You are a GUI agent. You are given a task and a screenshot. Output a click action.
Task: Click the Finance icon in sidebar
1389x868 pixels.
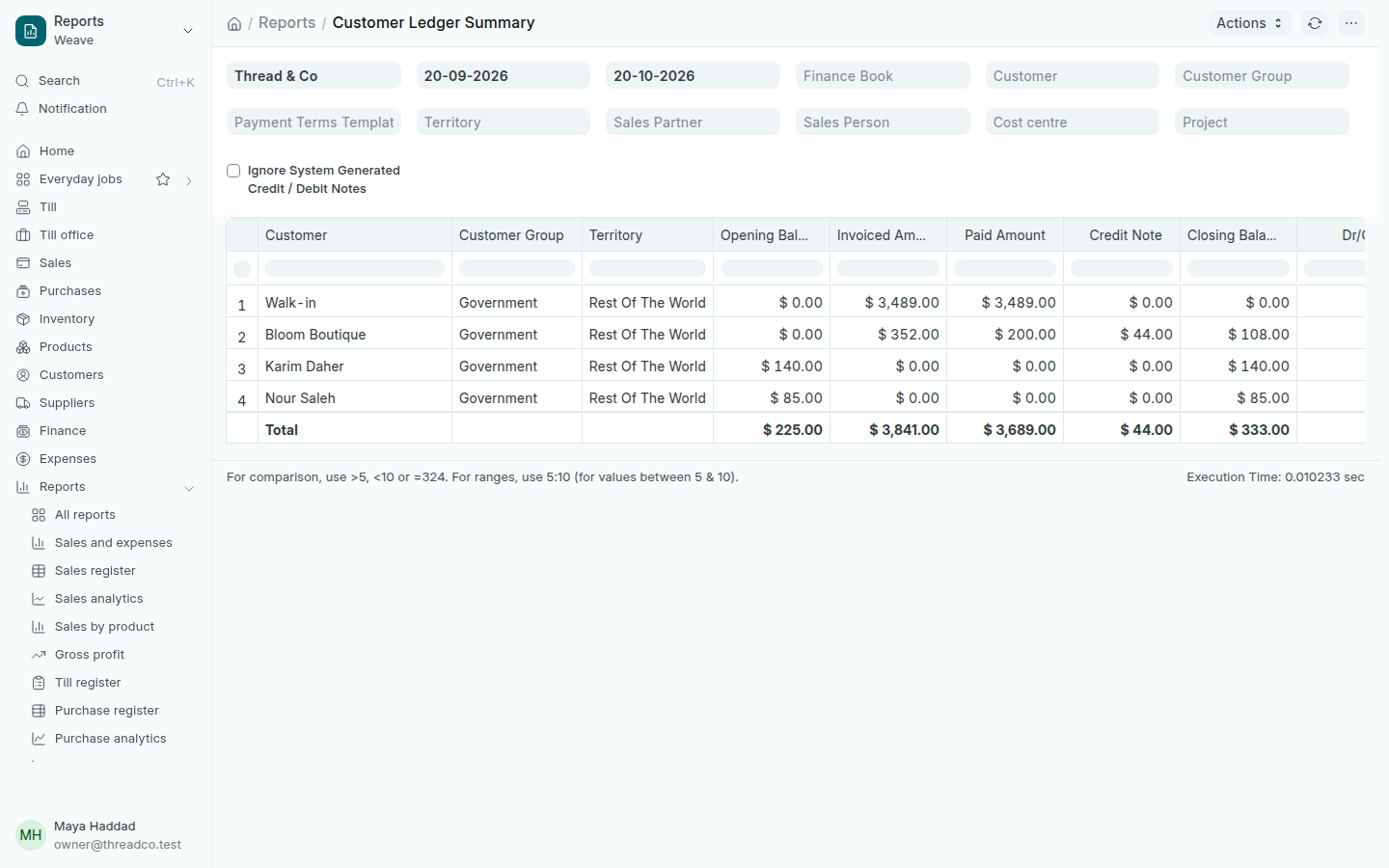coord(23,431)
